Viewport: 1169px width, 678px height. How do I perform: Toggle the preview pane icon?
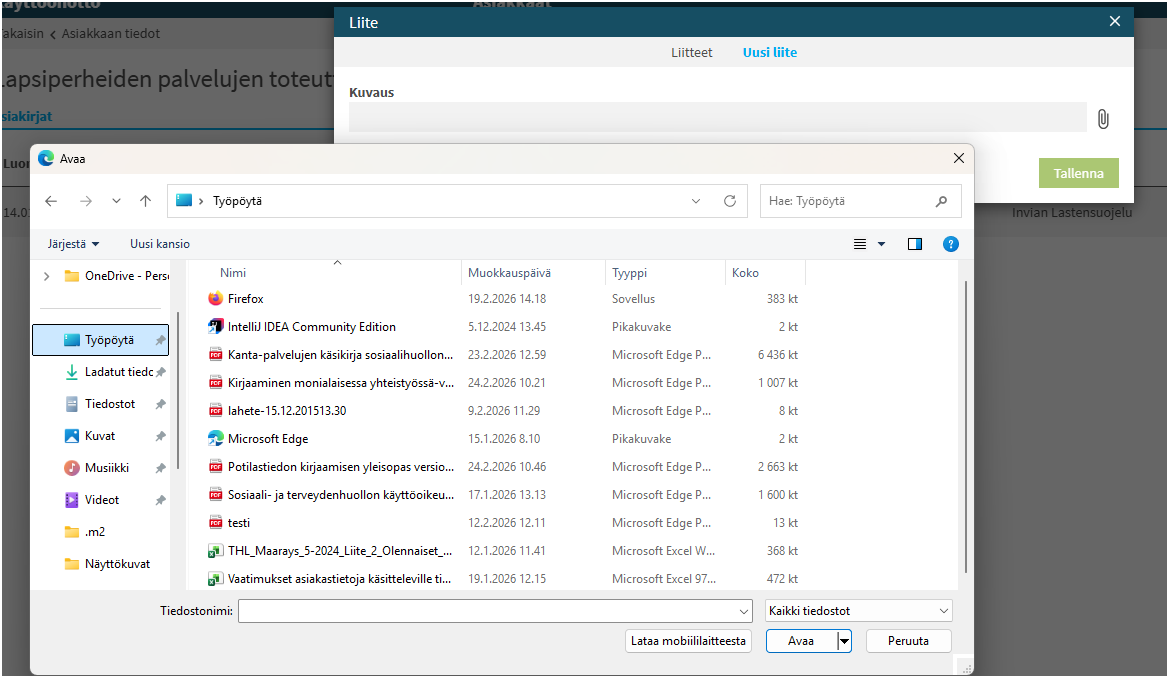click(915, 244)
